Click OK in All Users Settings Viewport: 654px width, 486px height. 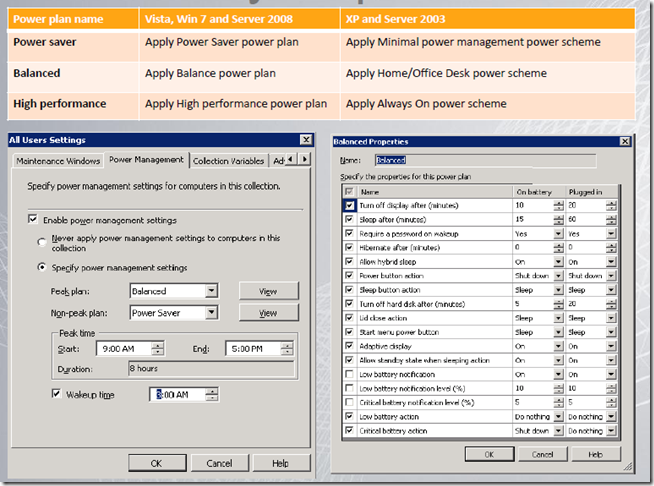click(157, 463)
